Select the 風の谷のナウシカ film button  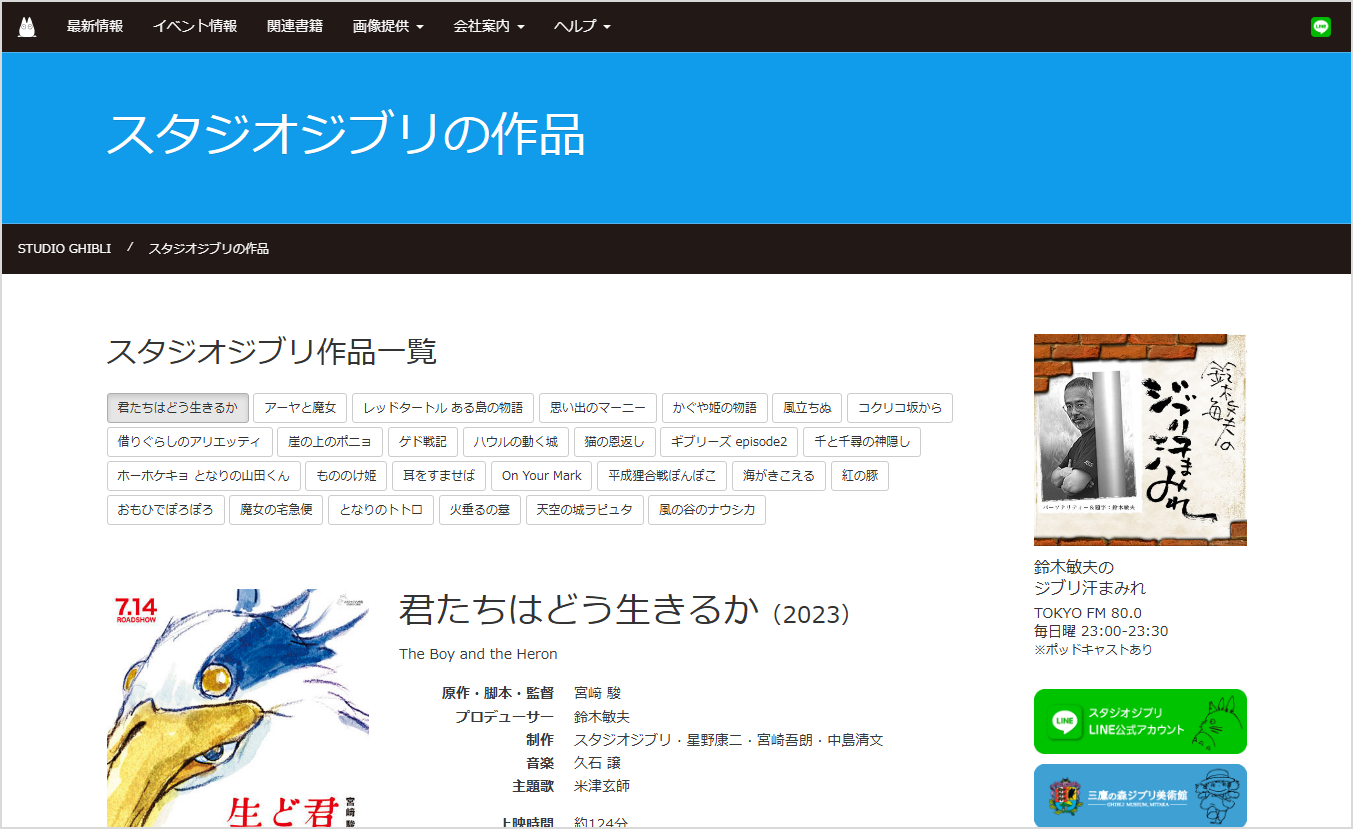point(707,510)
